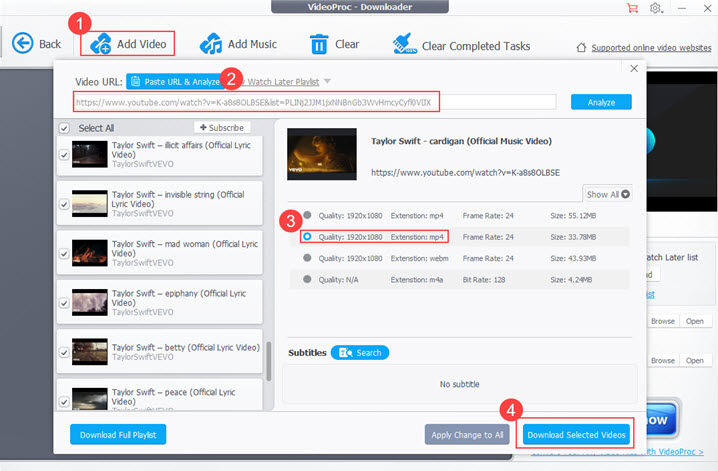Click first Browse button in the main window
718x471 pixels.
coord(663,321)
